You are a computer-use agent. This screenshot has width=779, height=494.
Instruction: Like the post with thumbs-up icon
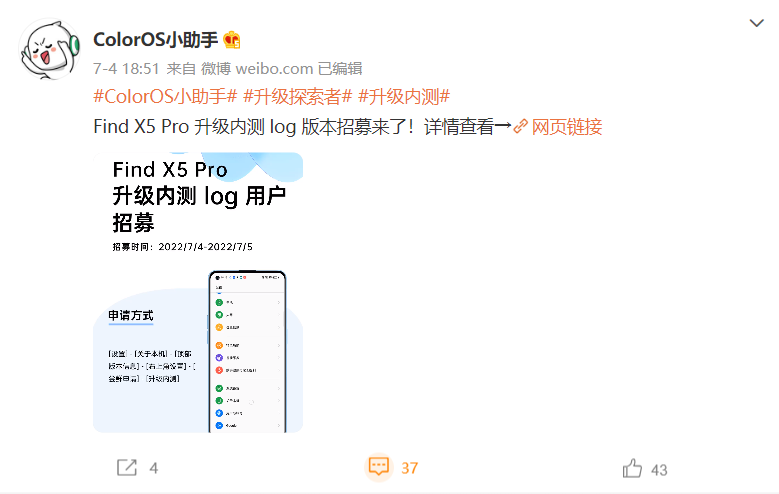(x=632, y=468)
